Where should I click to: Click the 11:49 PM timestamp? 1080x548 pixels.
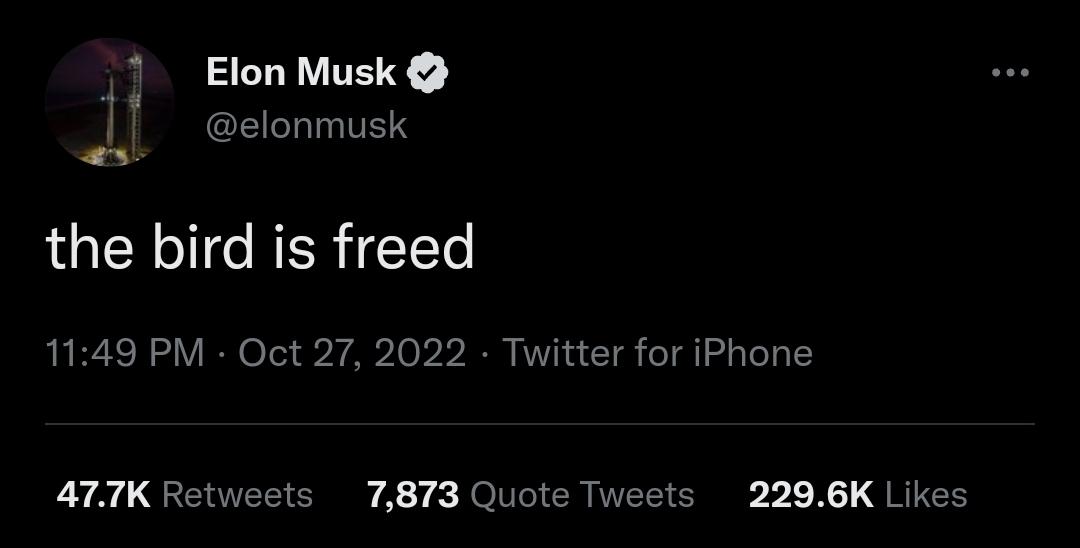125,353
